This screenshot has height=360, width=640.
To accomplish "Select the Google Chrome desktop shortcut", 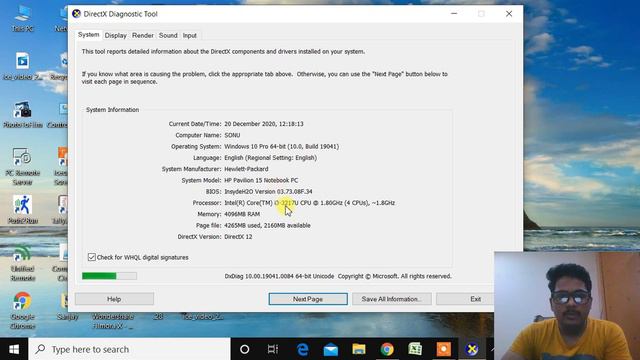I will point(22,310).
